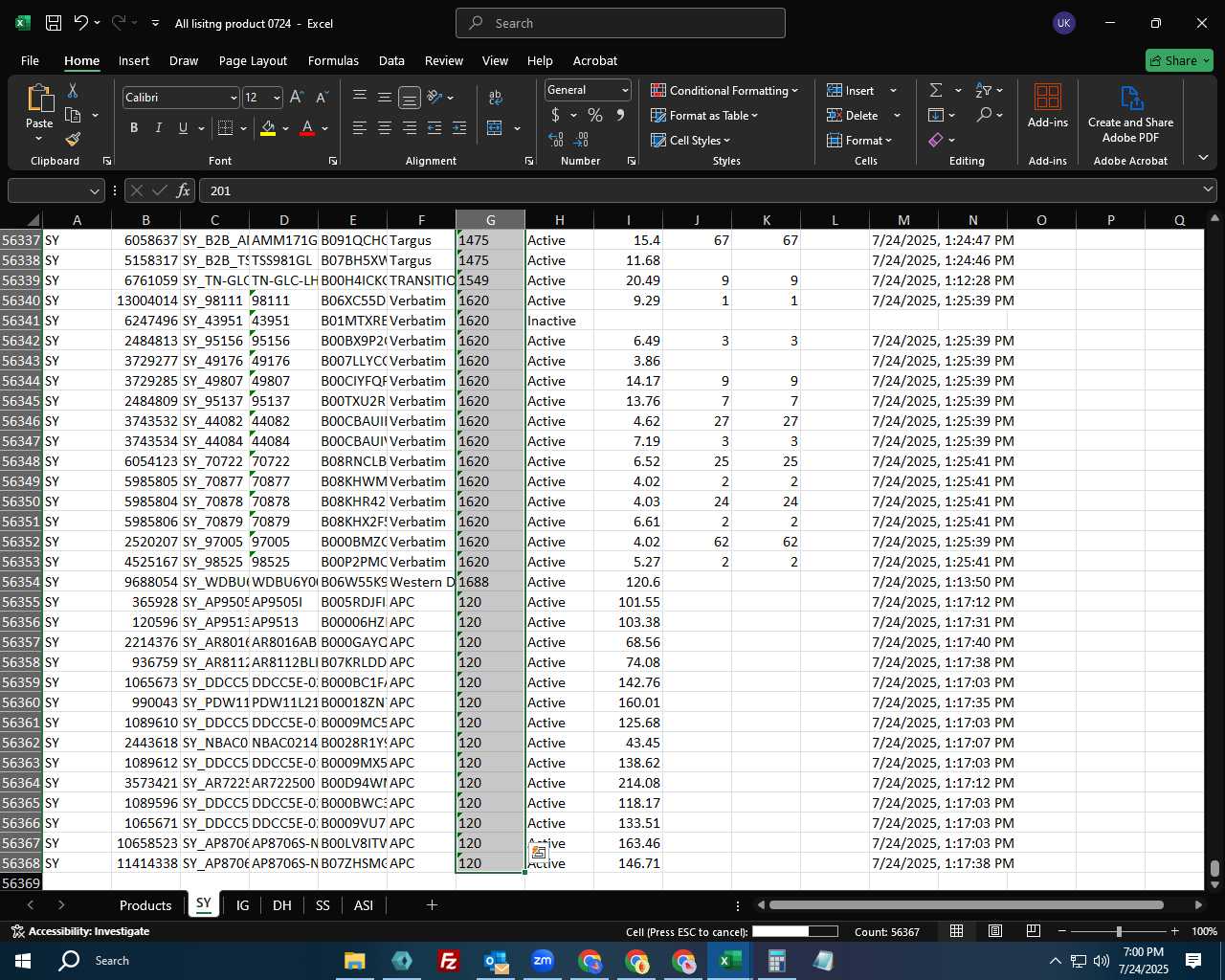Image resolution: width=1225 pixels, height=980 pixels.
Task: Decrease font size with small A icon
Action: click(x=322, y=98)
